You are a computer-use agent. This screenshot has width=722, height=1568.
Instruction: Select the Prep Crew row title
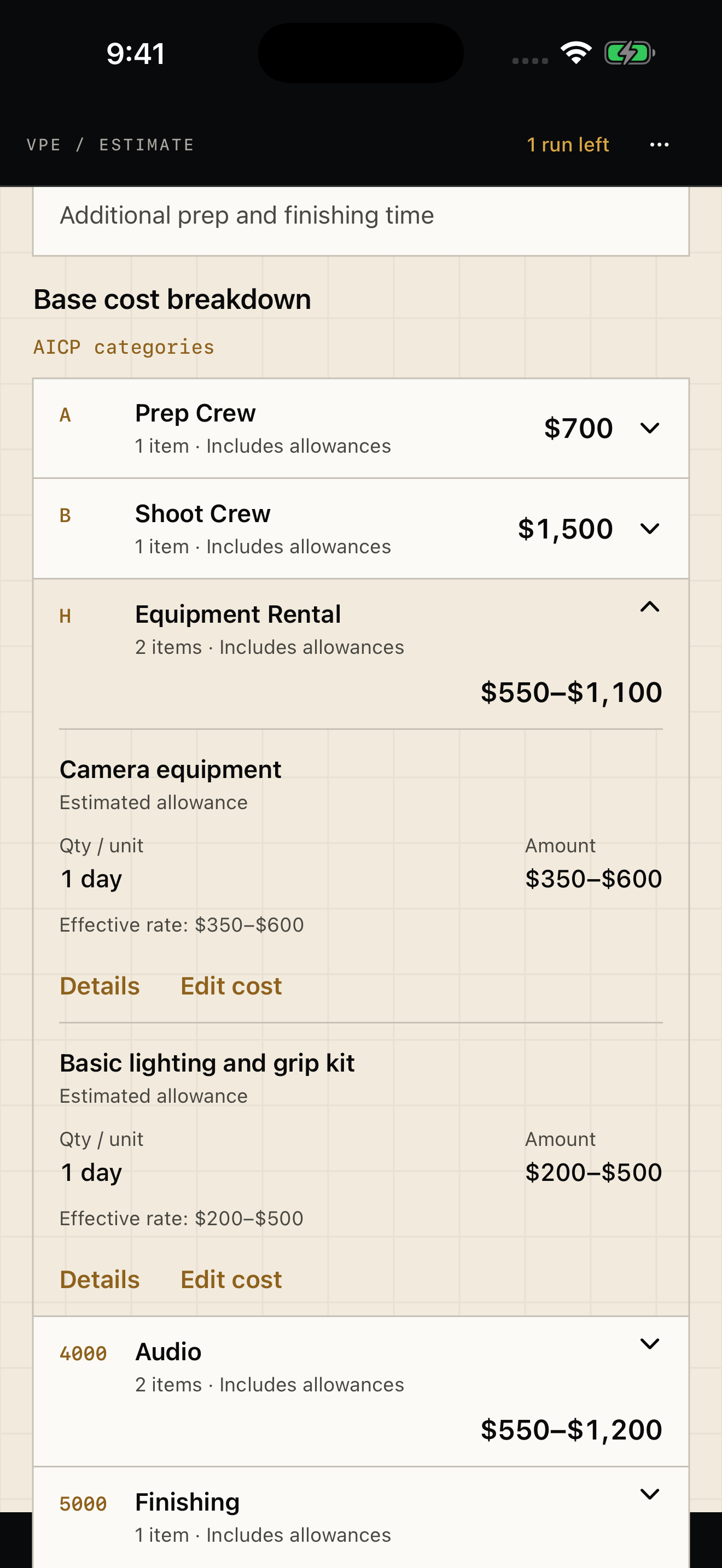(195, 413)
